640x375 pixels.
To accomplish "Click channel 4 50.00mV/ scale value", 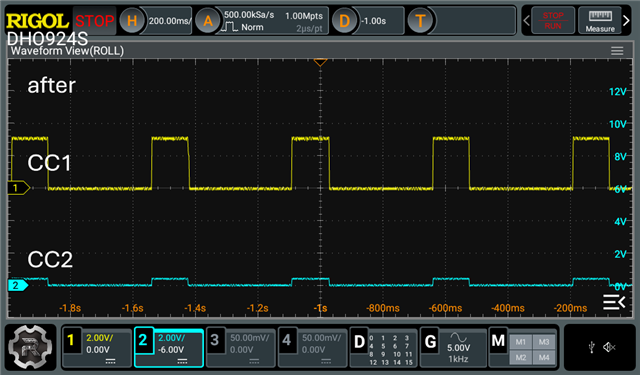I will pyautogui.click(x=321, y=338).
